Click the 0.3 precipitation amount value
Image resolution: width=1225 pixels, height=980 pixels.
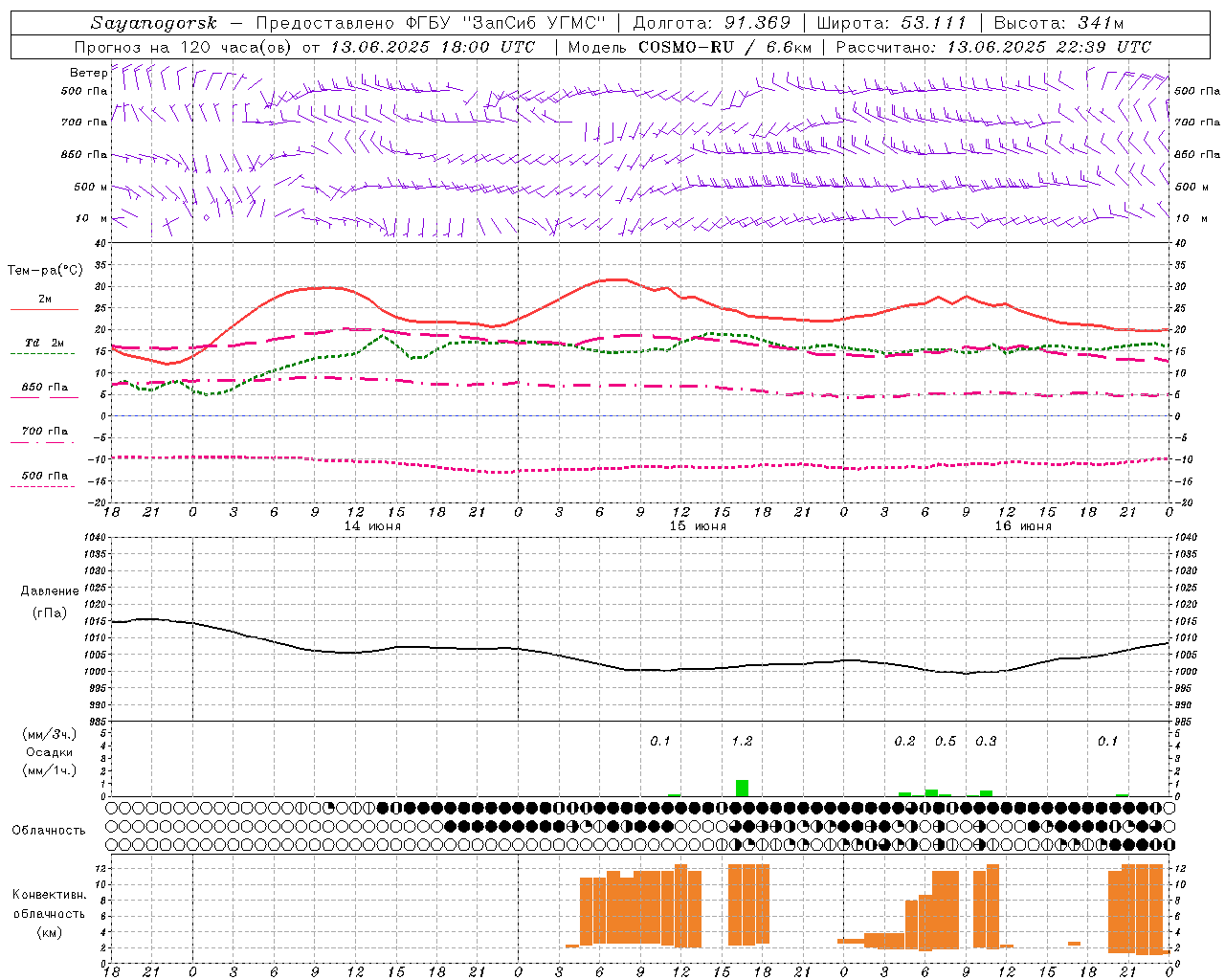986,742
